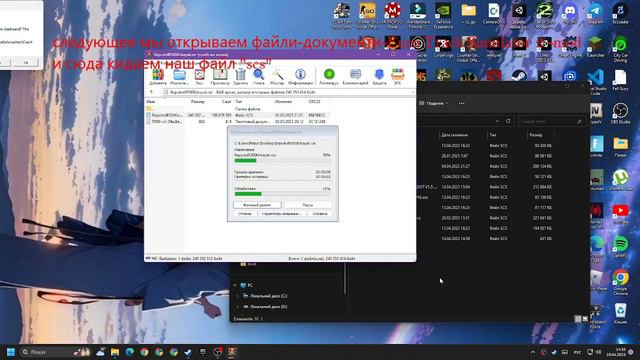The width and height of the screenshot is (640, 360).
Task: Click the Pause button in extraction dialog
Action: pyautogui.click(x=307, y=205)
